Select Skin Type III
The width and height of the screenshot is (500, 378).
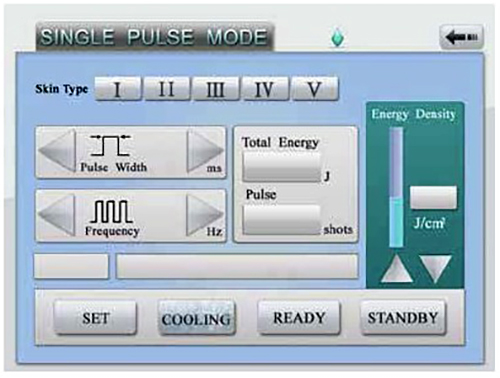click(216, 89)
